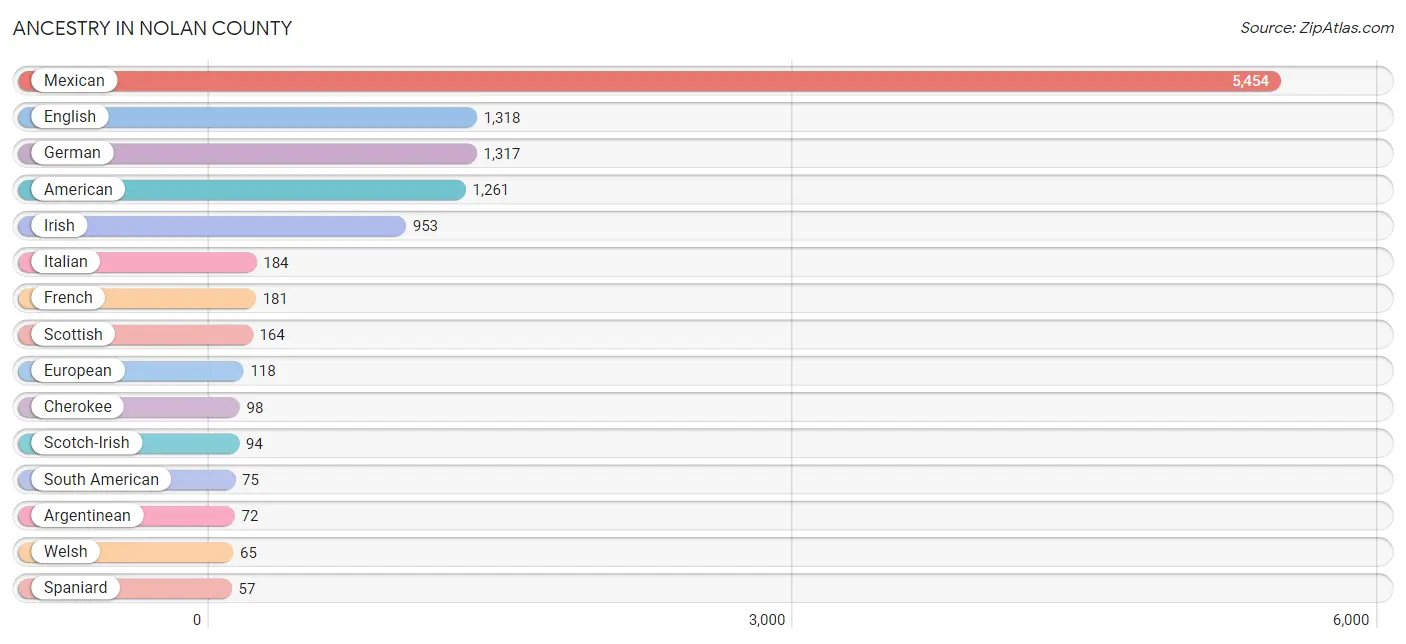Click the European ancestry label
This screenshot has height=644, width=1406.
tap(78, 371)
